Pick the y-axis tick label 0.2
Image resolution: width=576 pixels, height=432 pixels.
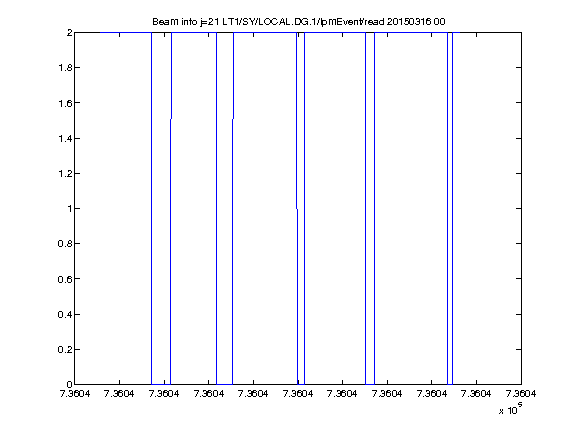65,349
